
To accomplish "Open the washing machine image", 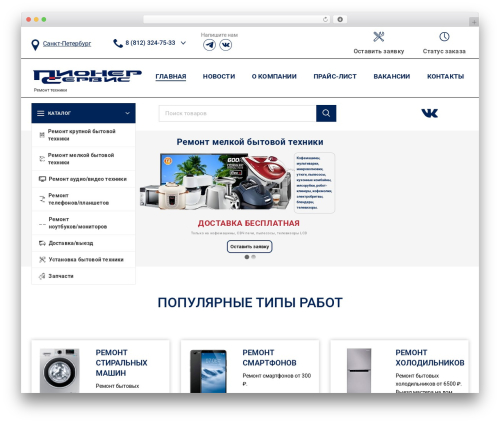I will pos(60,370).
